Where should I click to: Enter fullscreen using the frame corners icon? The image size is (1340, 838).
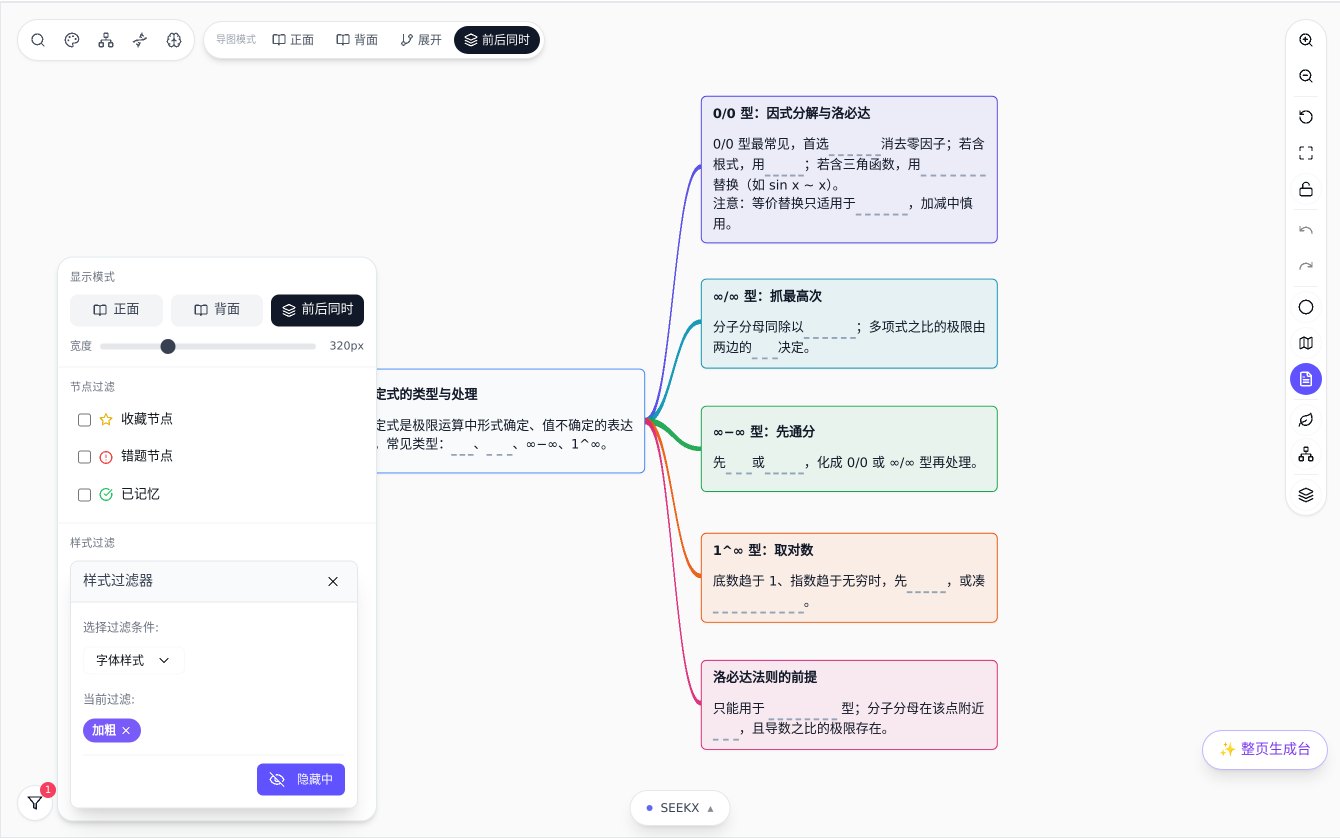point(1306,153)
